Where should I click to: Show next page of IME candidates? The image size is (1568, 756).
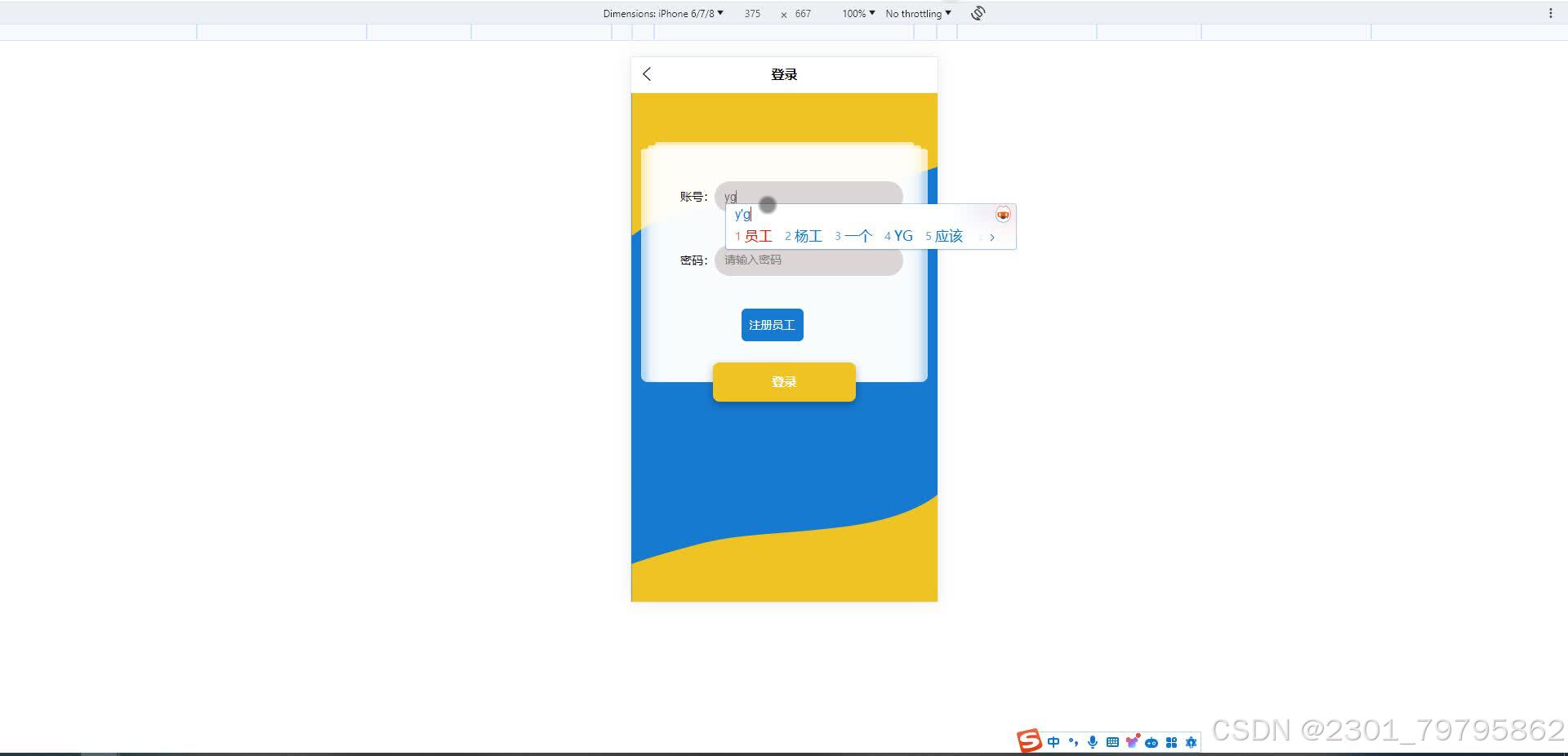(992, 238)
